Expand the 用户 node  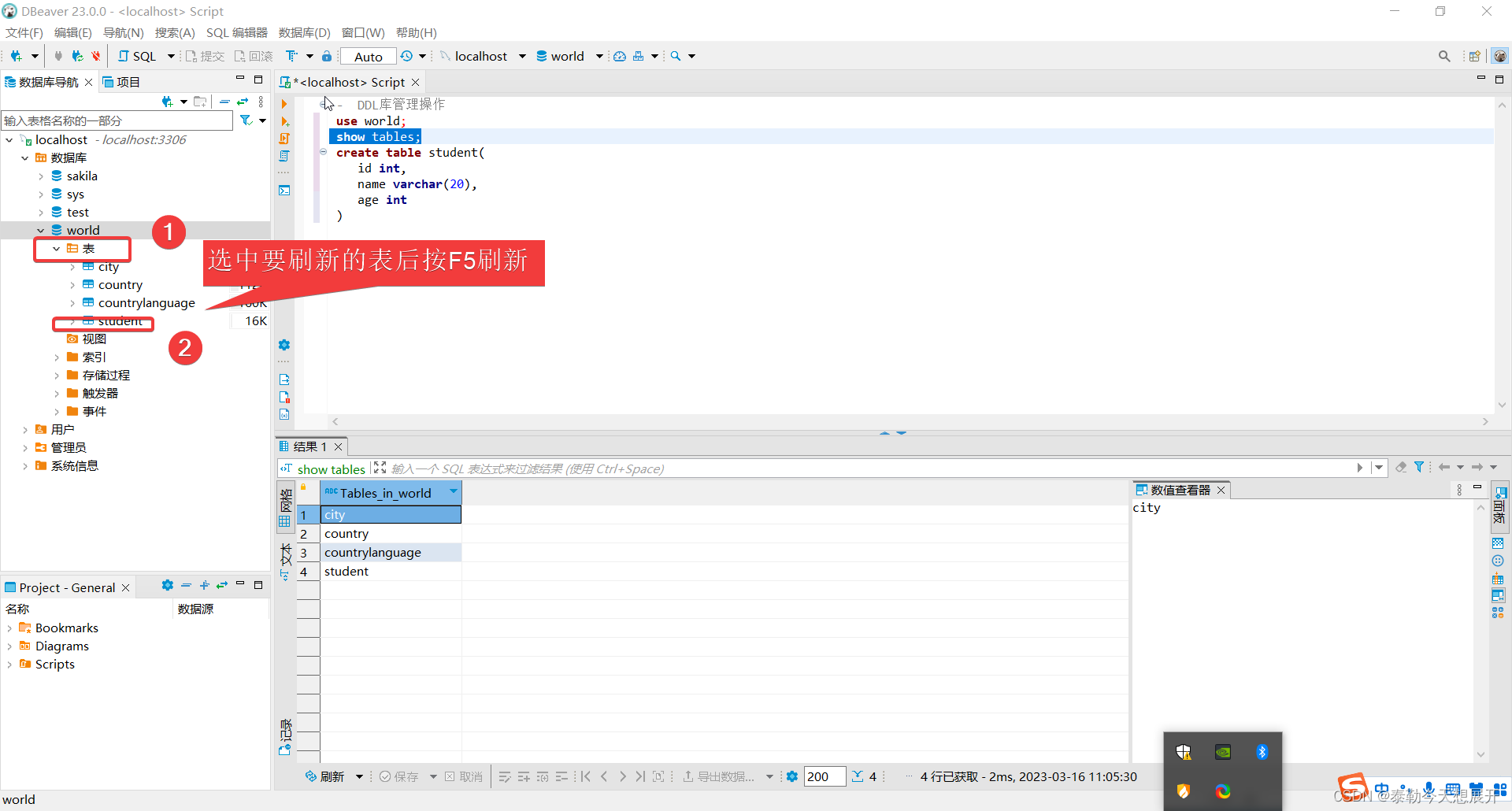(x=25, y=429)
